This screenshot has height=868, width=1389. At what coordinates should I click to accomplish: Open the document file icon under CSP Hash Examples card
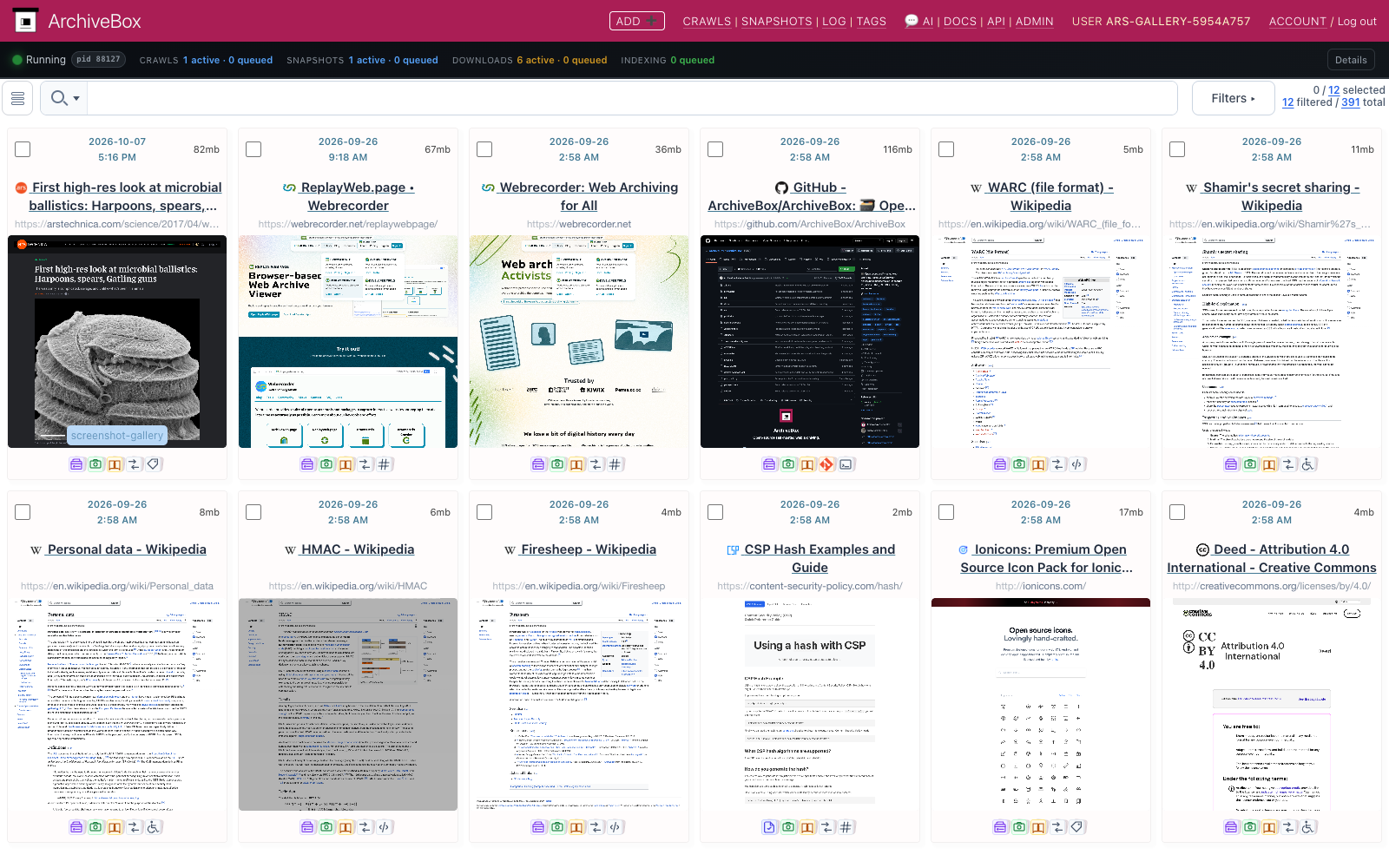[x=769, y=827]
